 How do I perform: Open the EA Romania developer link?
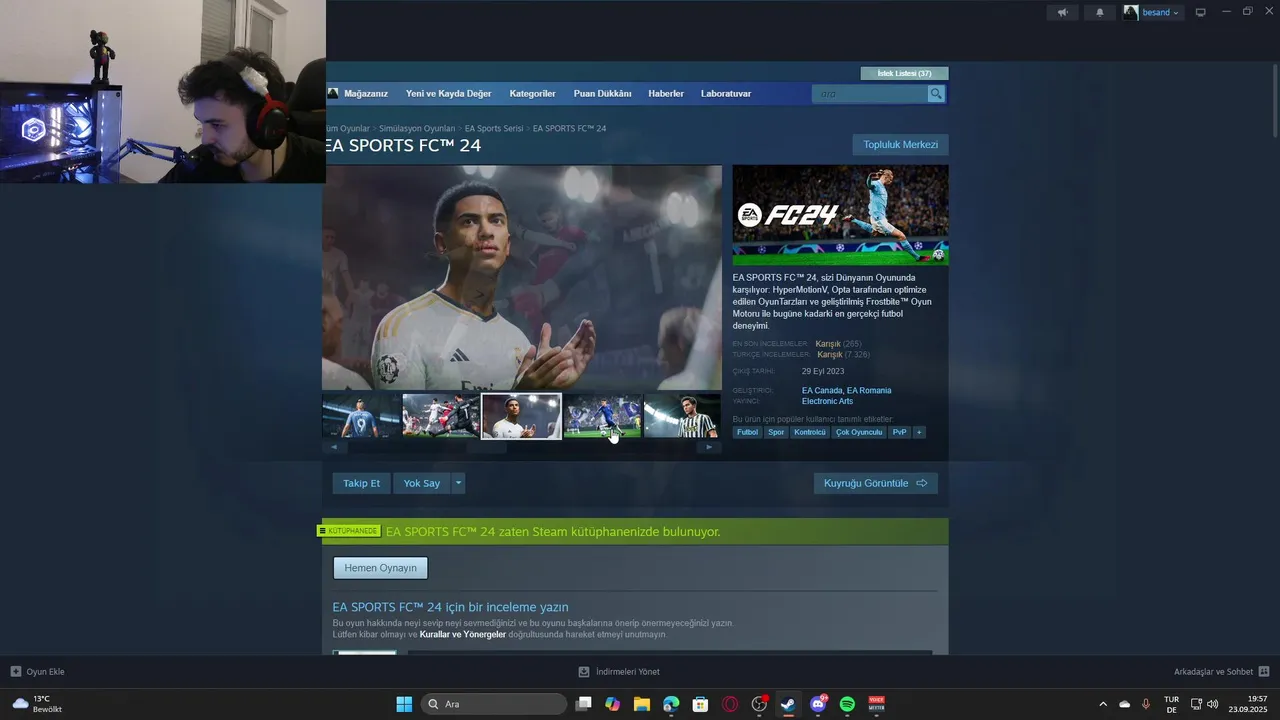click(869, 390)
